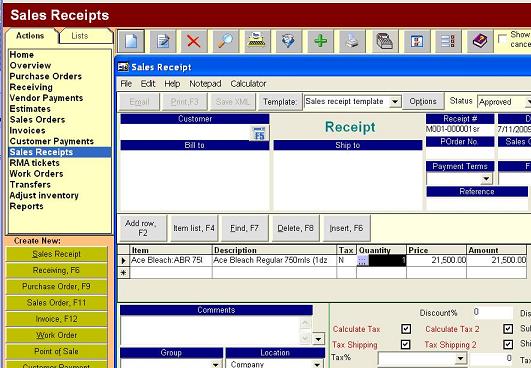Screen dimensions: 531x368
Task: Click the Template button
Action: (280, 102)
